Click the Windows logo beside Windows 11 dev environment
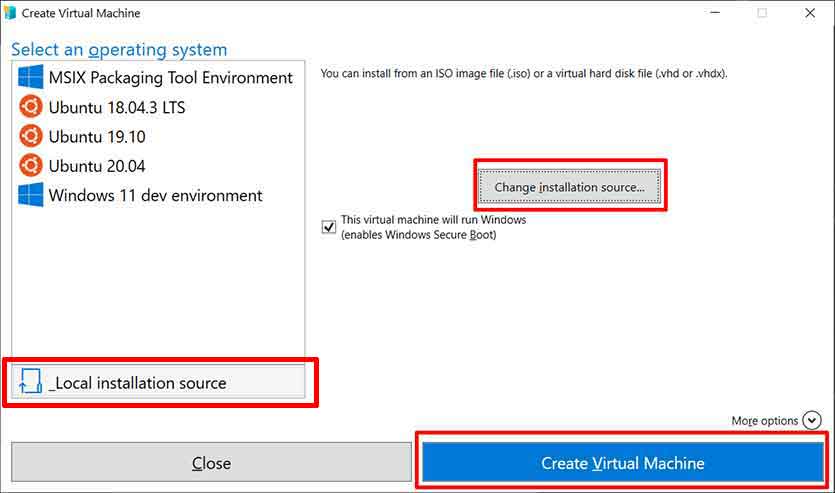Viewport: 835px width, 493px height. coord(30,195)
